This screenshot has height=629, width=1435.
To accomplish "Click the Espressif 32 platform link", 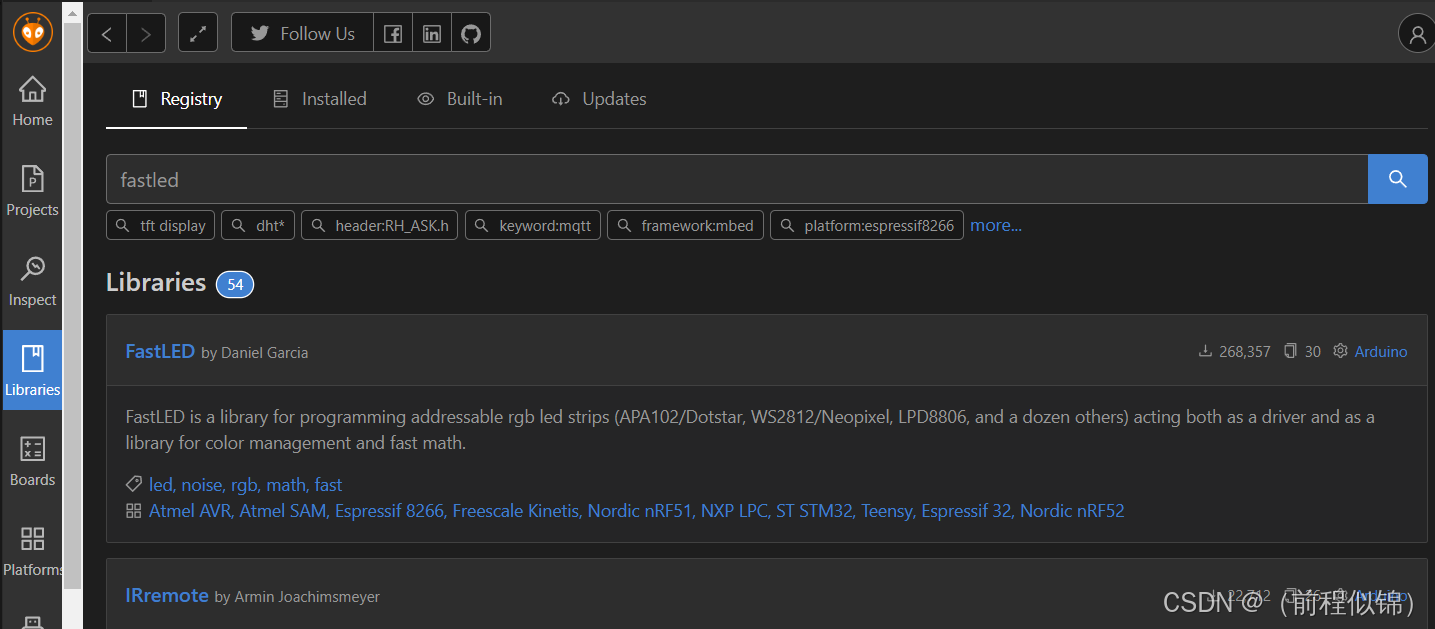I will click(x=966, y=511).
